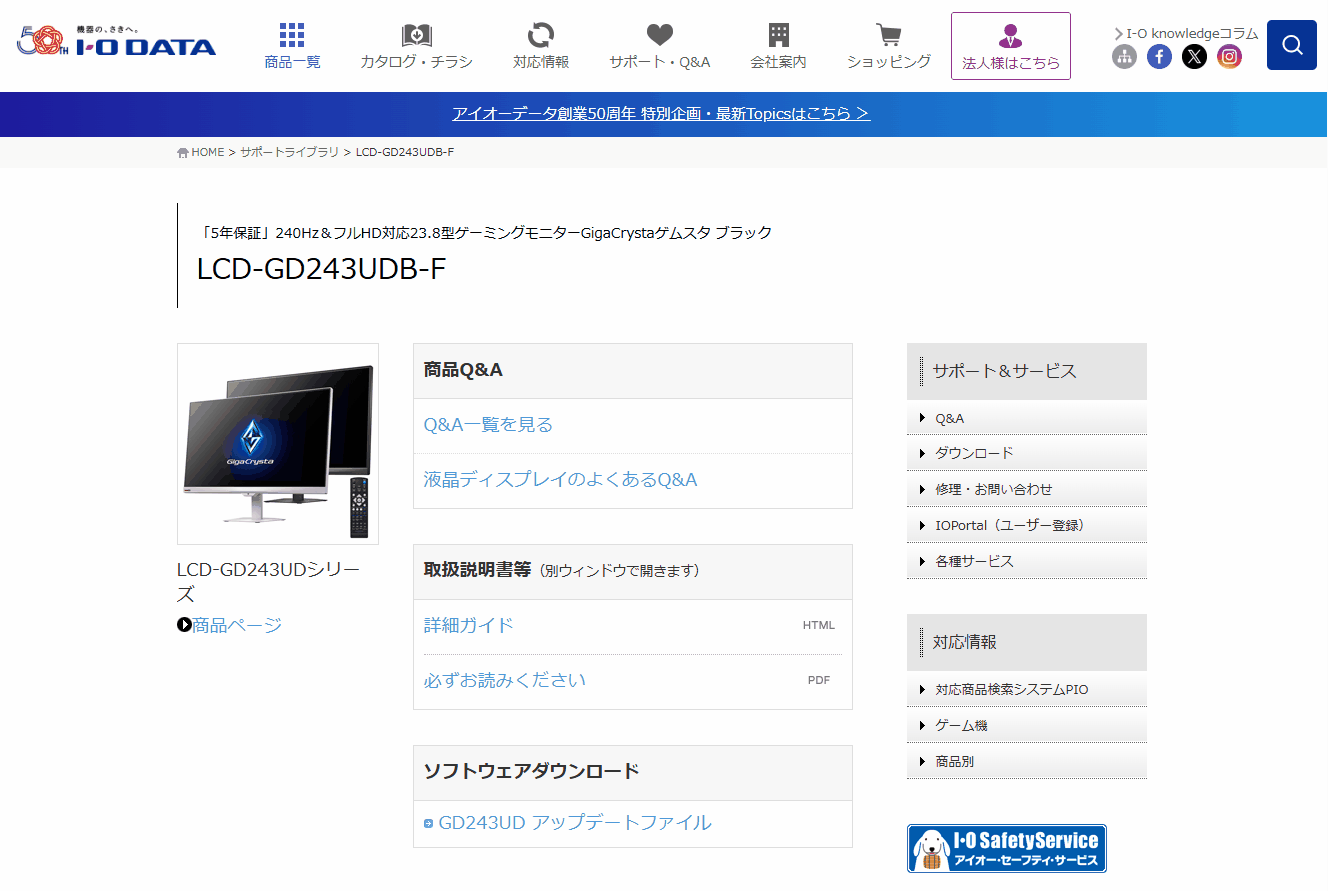
Task: Open 対応情報 in top navigation
Action: 541,46
